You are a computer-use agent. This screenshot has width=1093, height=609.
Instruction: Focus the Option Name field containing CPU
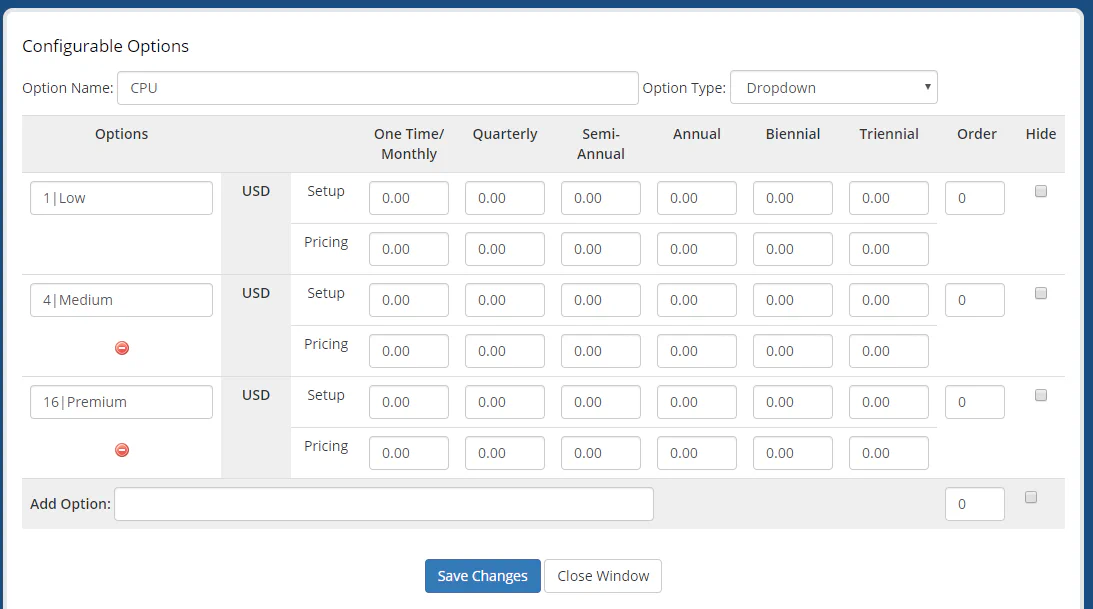coord(377,88)
